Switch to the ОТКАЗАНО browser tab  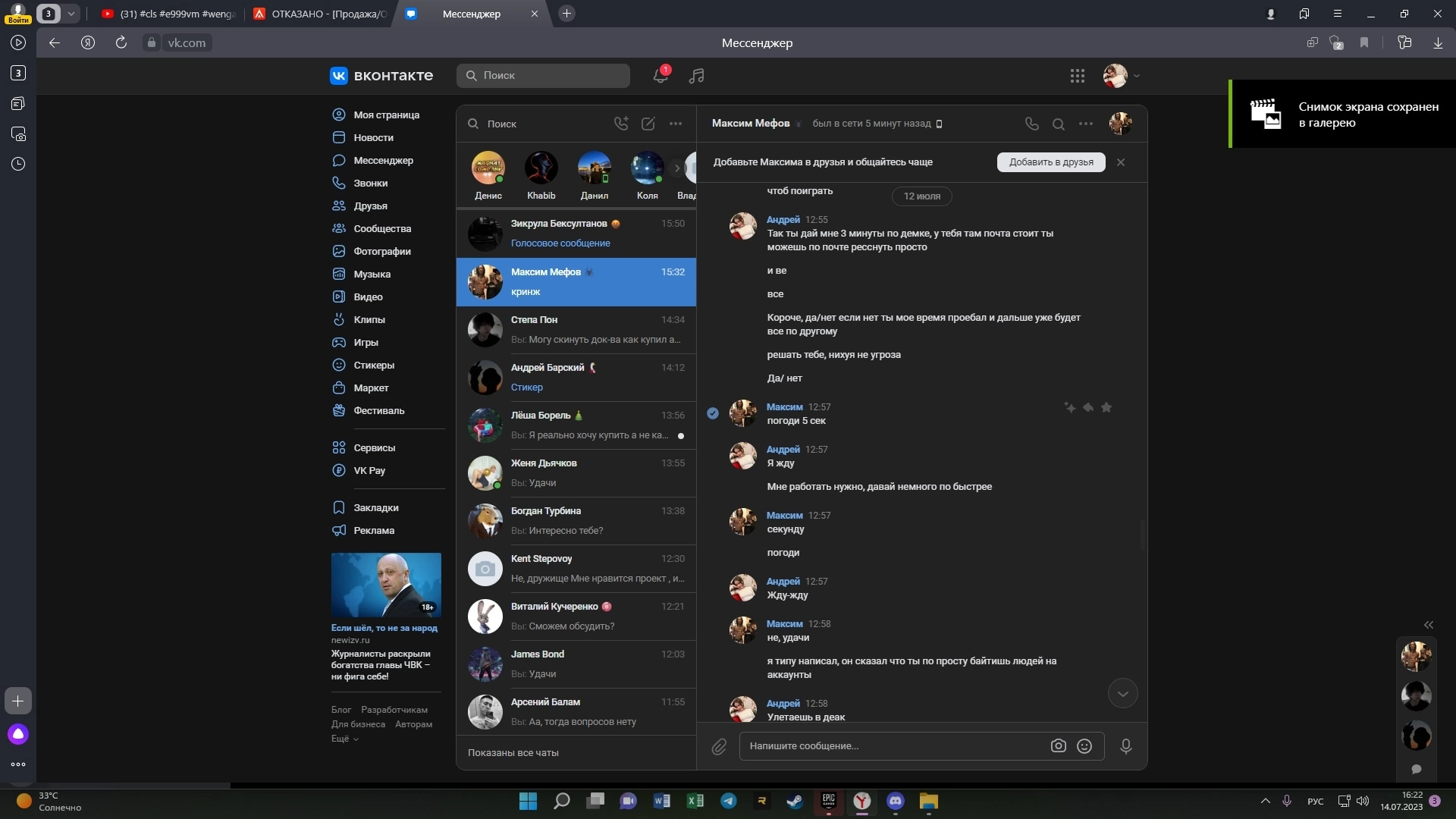click(x=320, y=14)
